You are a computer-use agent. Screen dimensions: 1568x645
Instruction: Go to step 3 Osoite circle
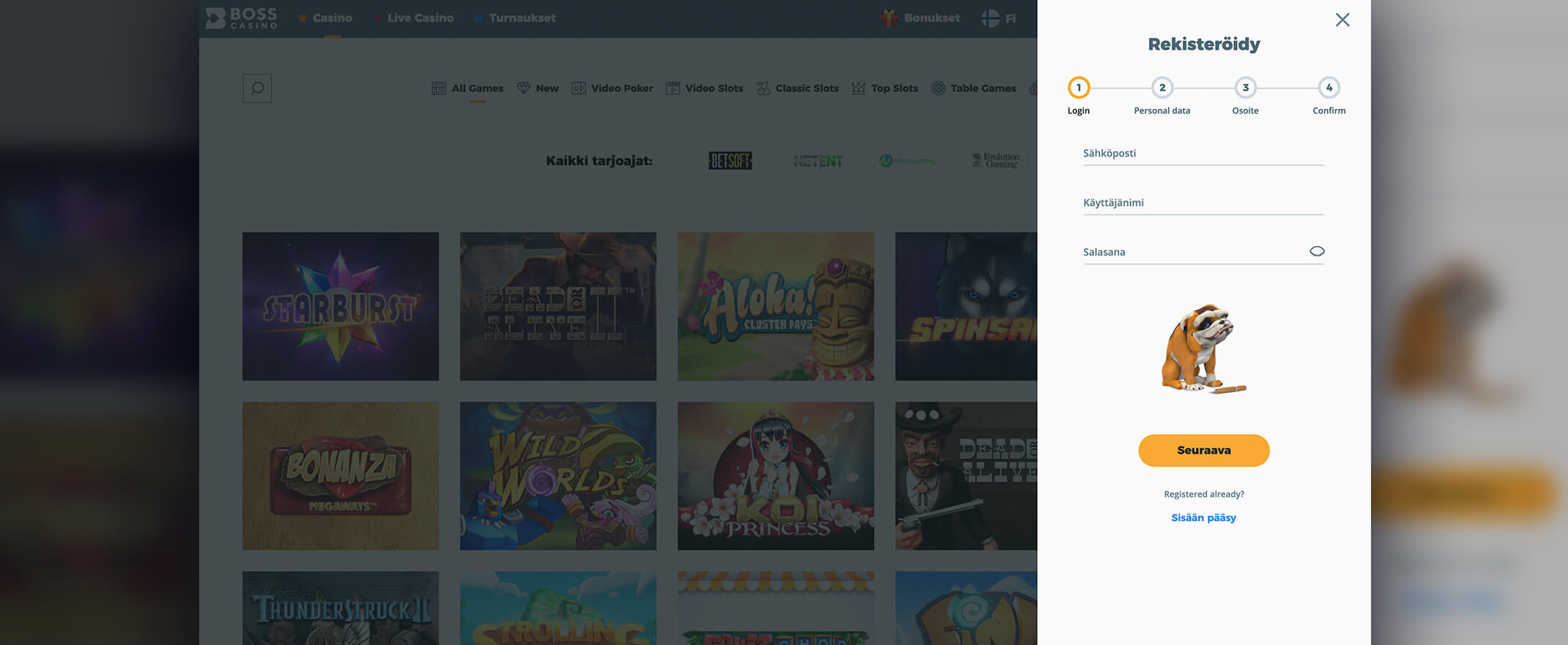1246,88
